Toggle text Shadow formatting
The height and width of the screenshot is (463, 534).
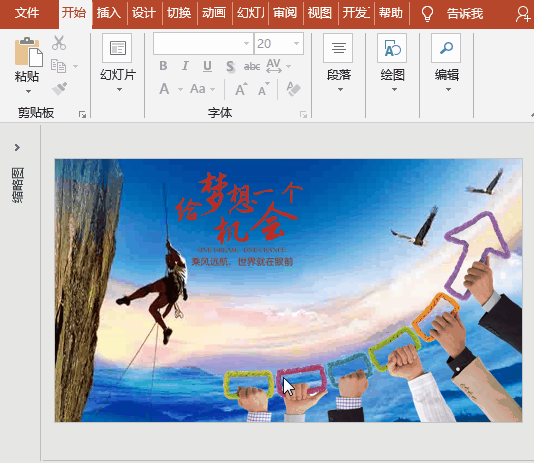(230, 66)
